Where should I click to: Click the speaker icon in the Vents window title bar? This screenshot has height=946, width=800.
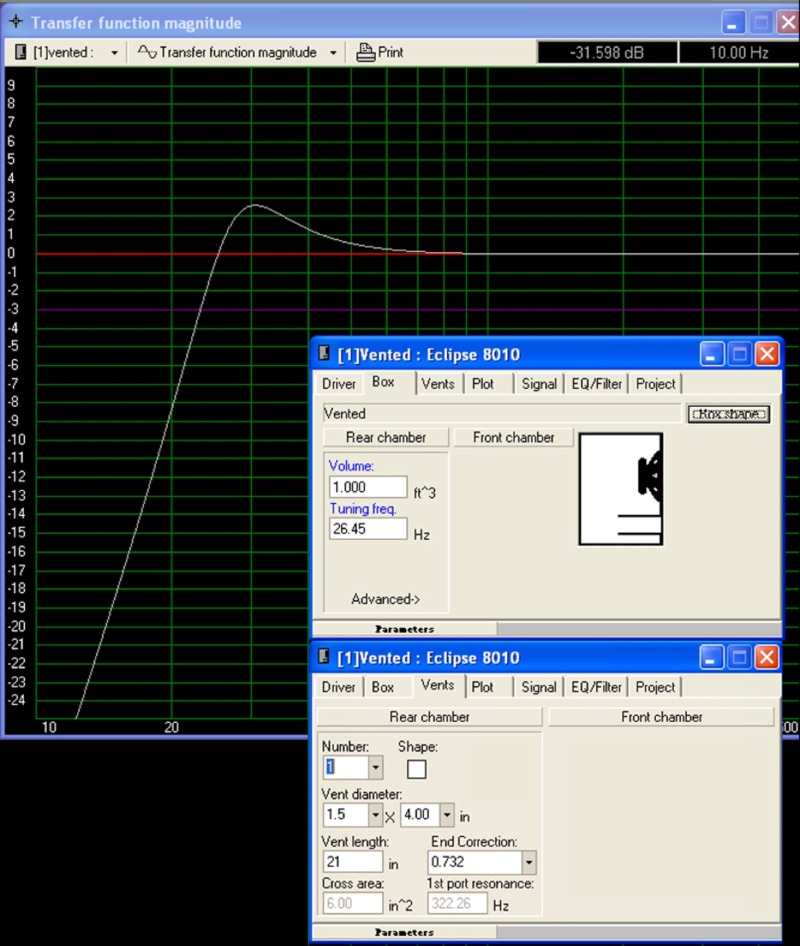[x=324, y=656]
